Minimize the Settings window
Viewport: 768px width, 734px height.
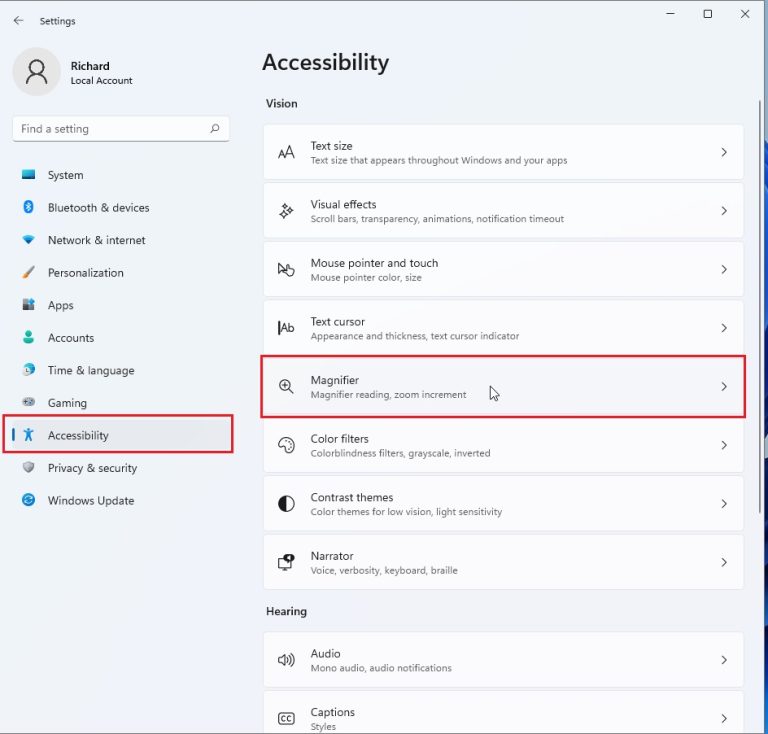click(671, 14)
